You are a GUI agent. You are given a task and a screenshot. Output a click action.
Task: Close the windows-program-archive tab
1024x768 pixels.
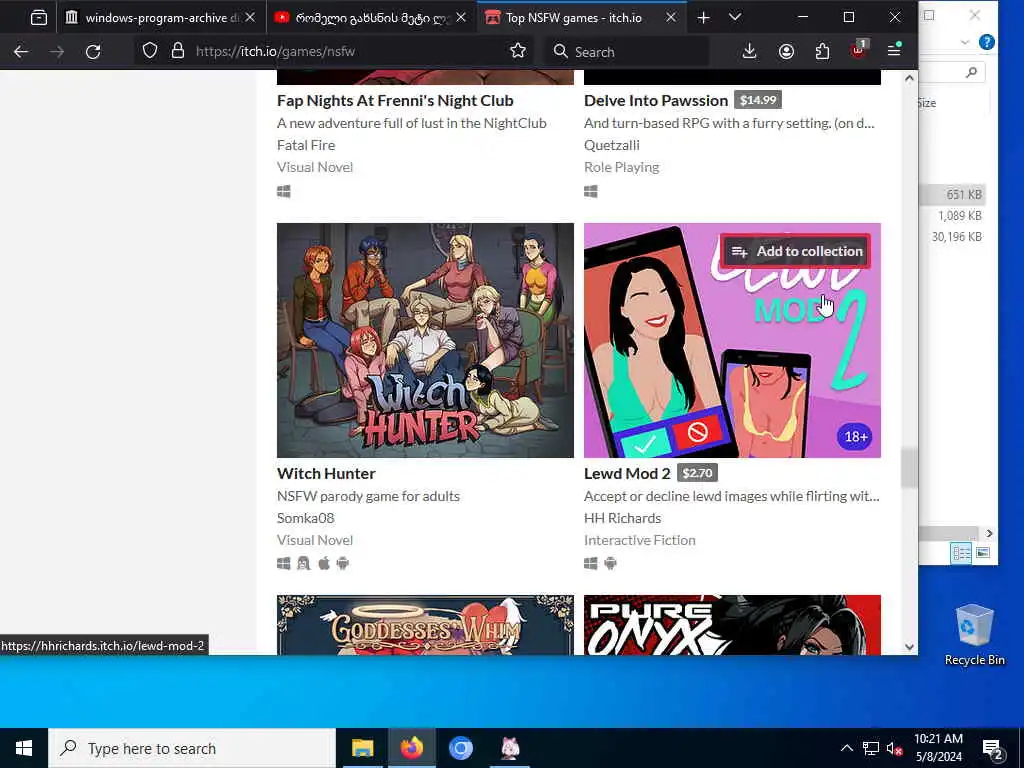pos(250,18)
